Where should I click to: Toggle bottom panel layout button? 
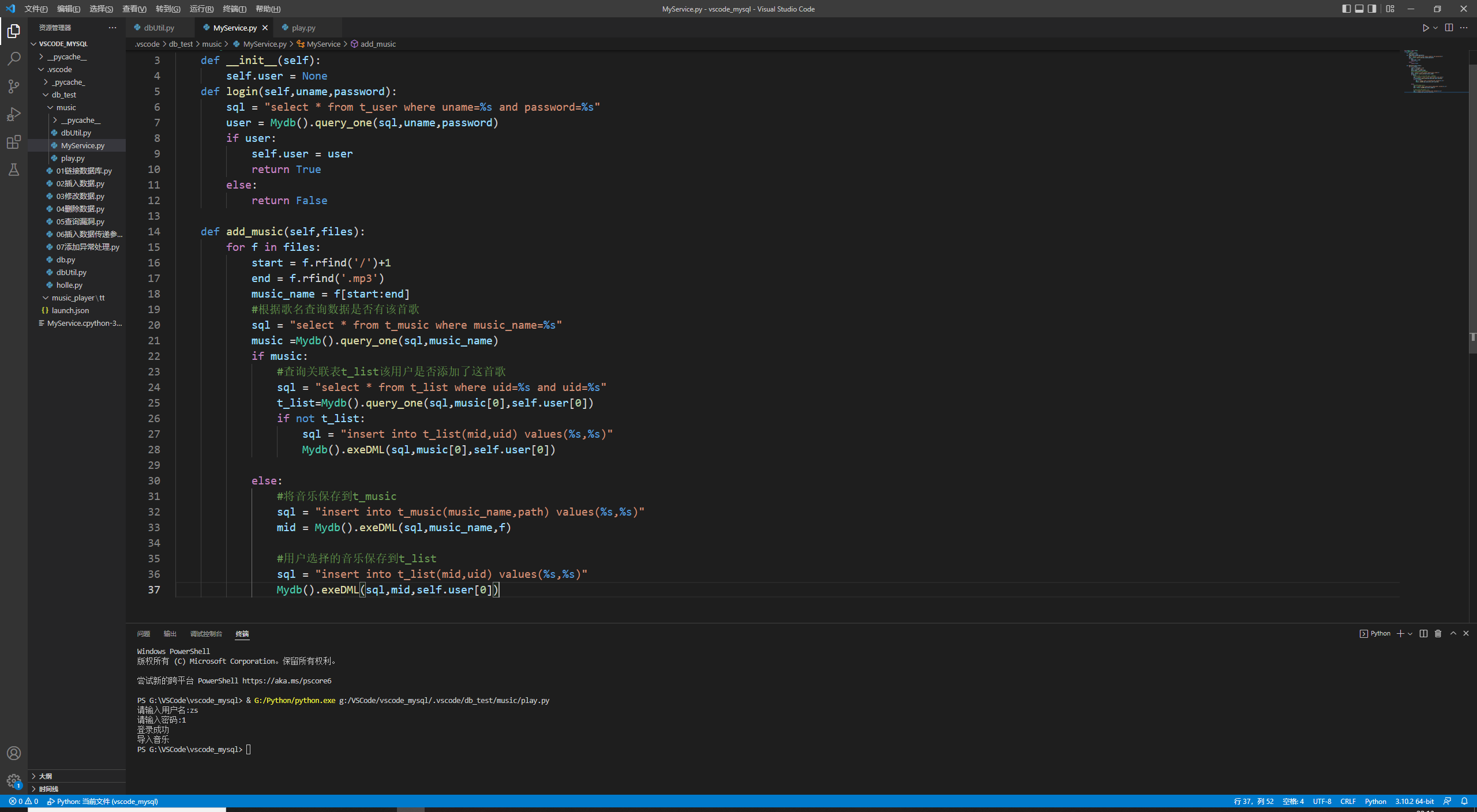pyautogui.click(x=1359, y=9)
